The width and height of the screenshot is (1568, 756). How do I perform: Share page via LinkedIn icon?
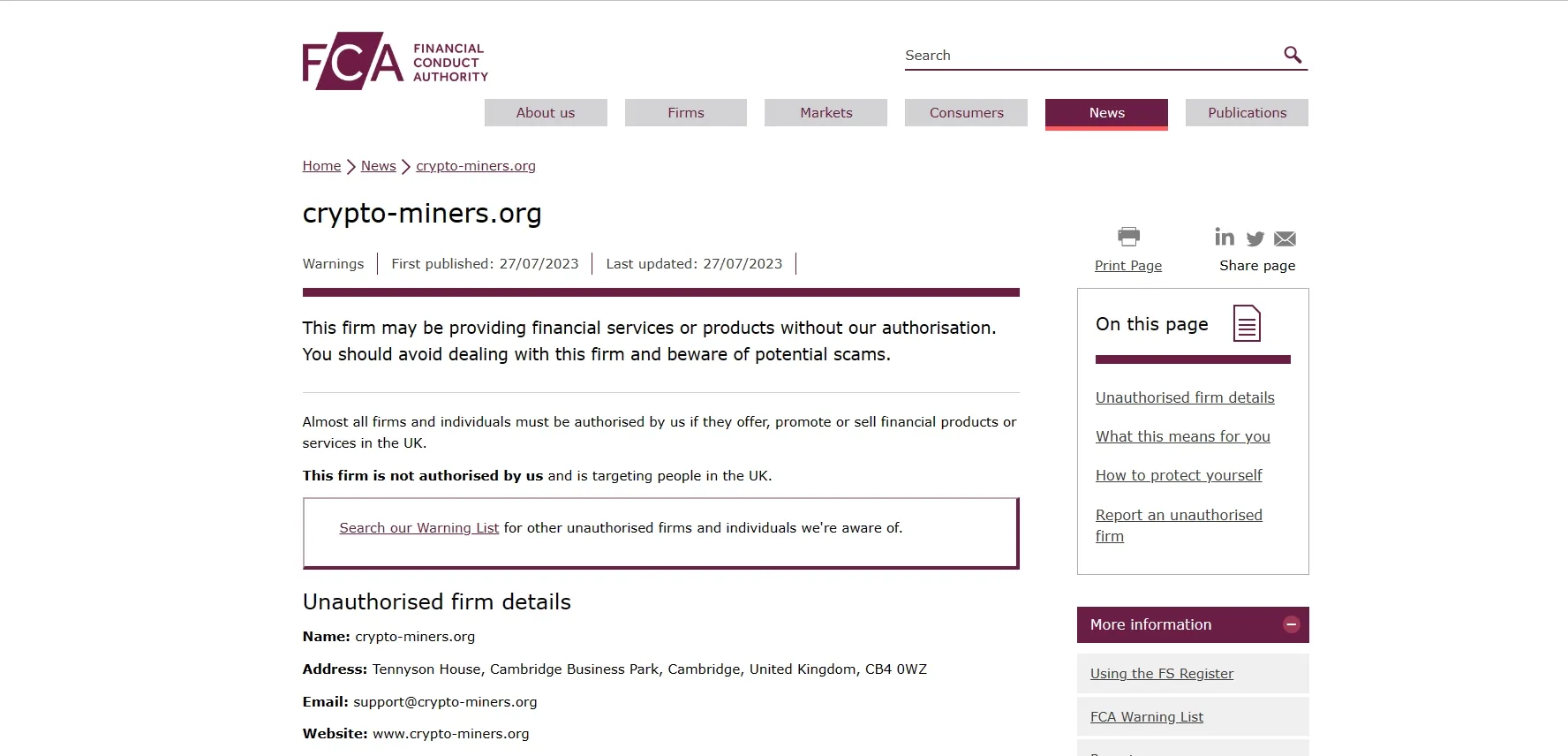click(x=1225, y=237)
